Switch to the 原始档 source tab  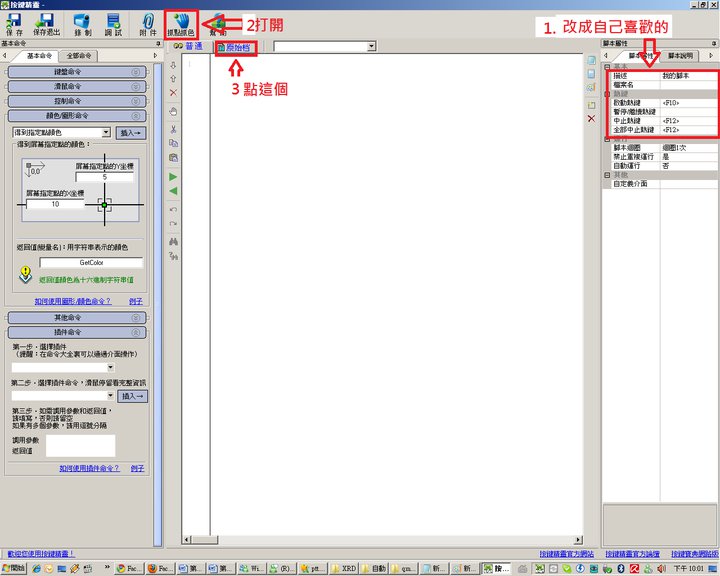click(236, 46)
